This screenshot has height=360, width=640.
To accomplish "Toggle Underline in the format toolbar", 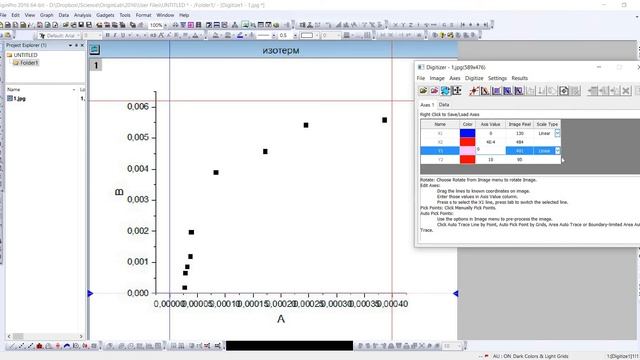I will 122,36.
